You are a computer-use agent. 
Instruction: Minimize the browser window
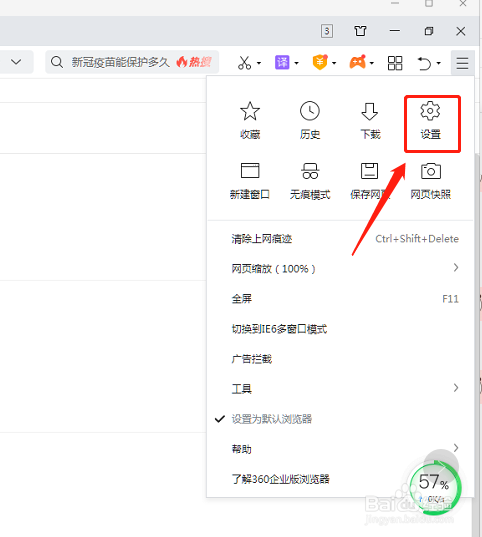pyautogui.click(x=395, y=31)
